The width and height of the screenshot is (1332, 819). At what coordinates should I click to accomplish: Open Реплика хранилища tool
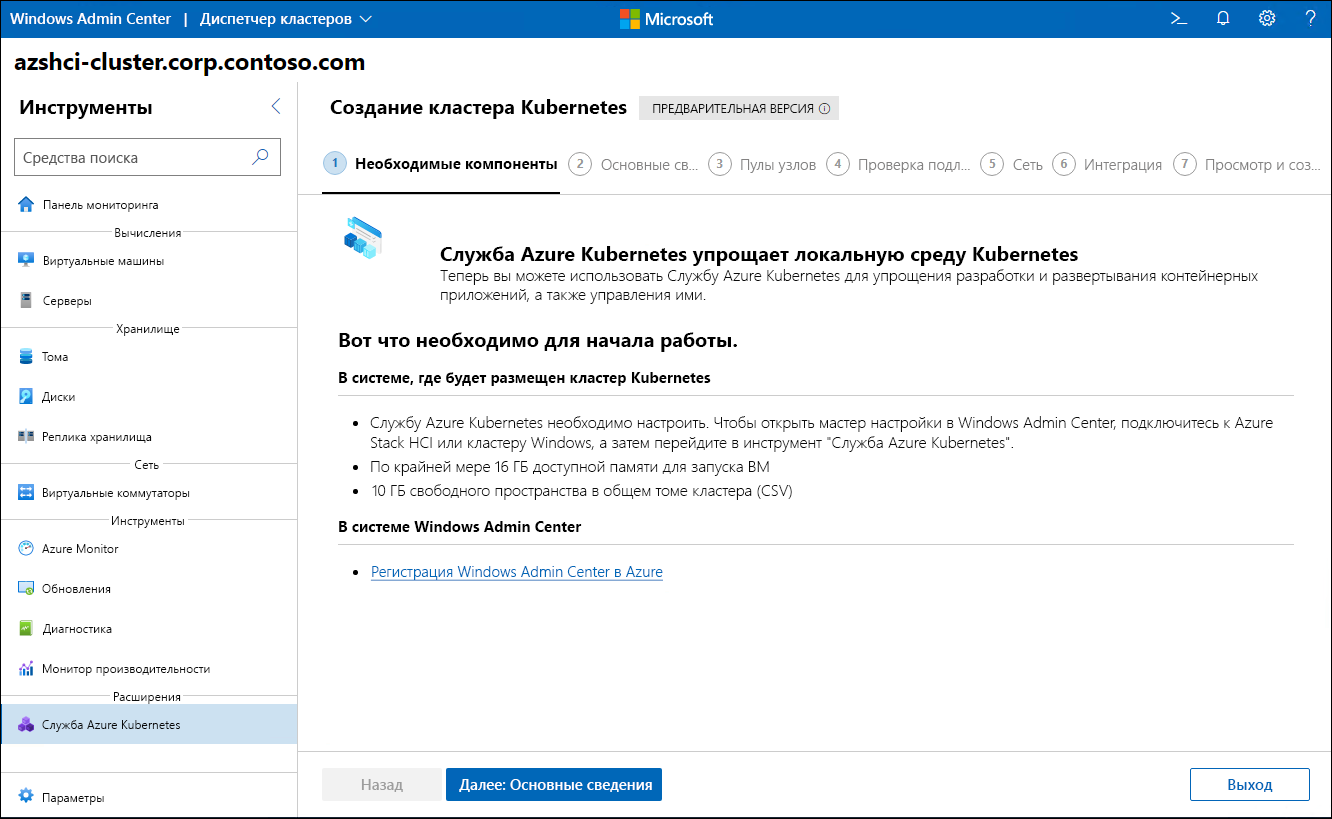click(149, 437)
